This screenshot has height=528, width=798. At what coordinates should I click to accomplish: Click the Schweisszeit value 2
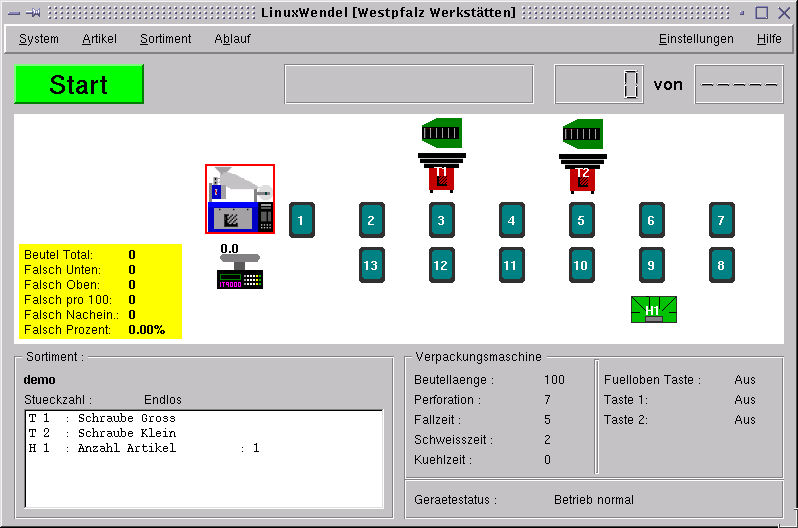pyautogui.click(x=547, y=439)
